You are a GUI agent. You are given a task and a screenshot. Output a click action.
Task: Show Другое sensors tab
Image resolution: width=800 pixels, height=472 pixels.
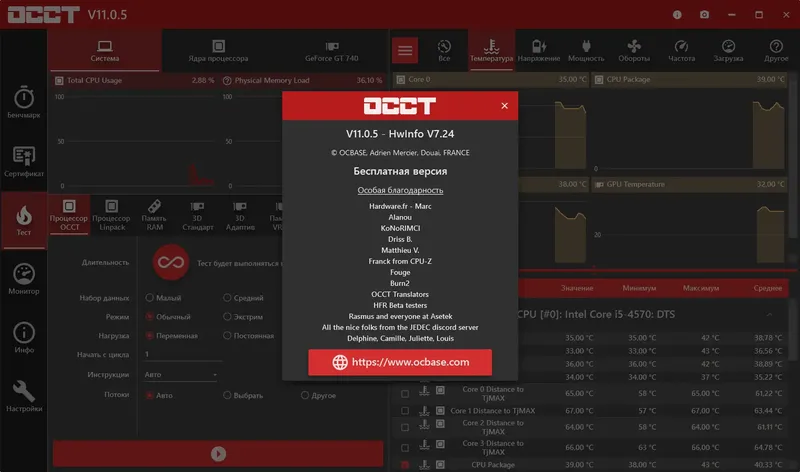[x=776, y=51]
